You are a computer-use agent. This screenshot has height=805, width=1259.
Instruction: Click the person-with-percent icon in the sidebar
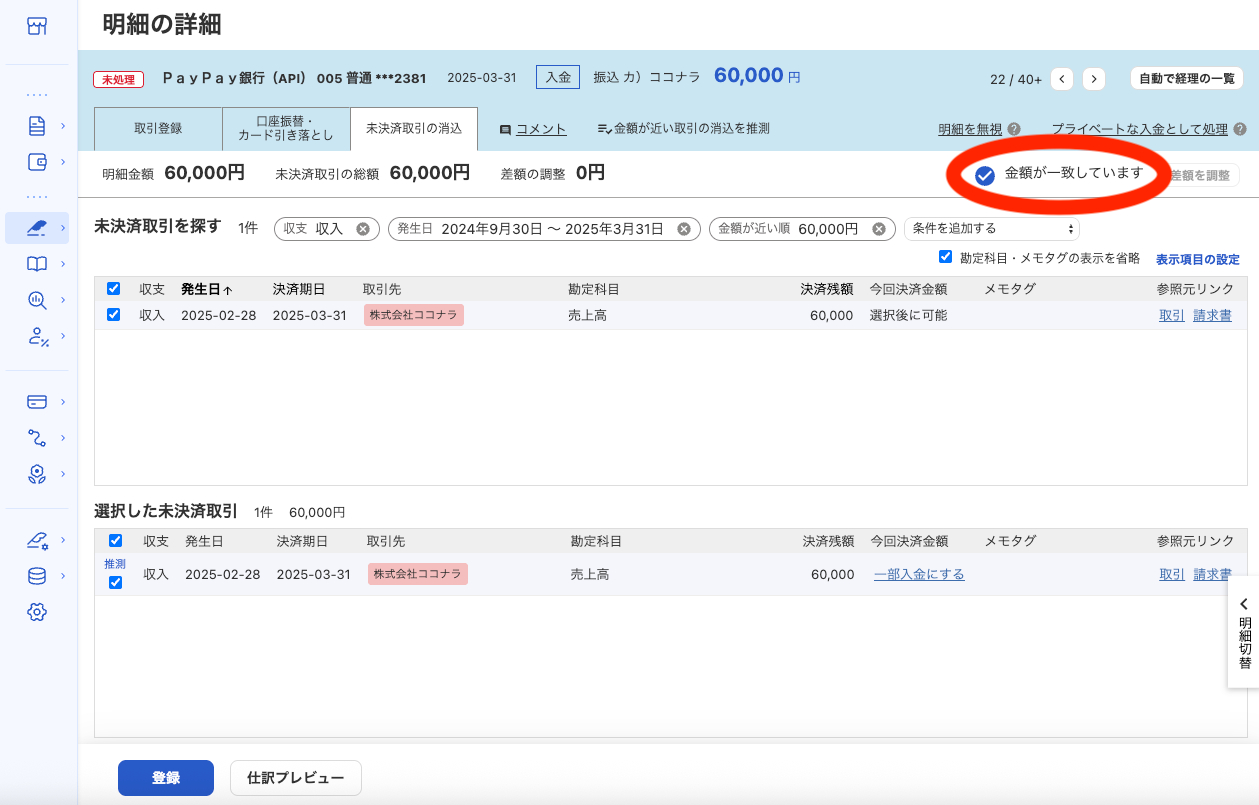[x=37, y=337]
